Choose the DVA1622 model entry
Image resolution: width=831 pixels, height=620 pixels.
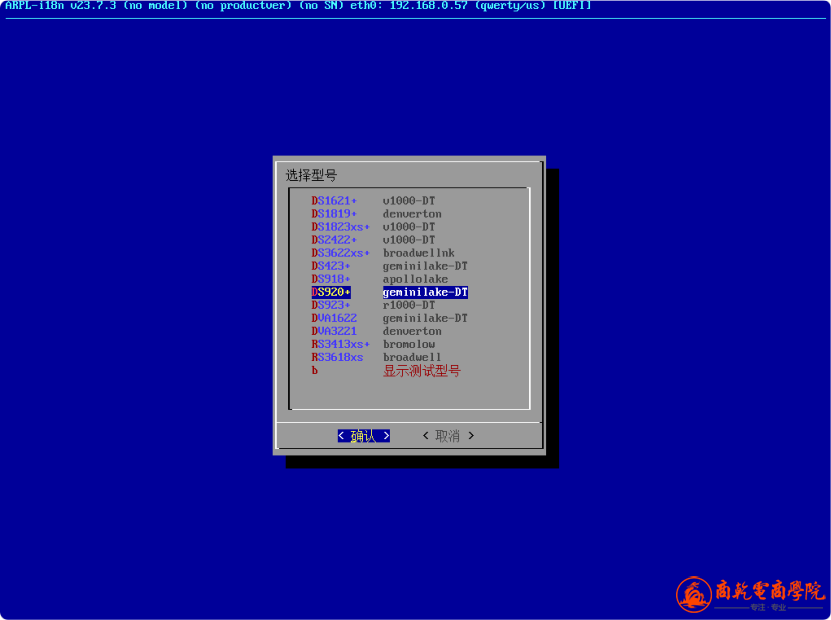pos(390,318)
